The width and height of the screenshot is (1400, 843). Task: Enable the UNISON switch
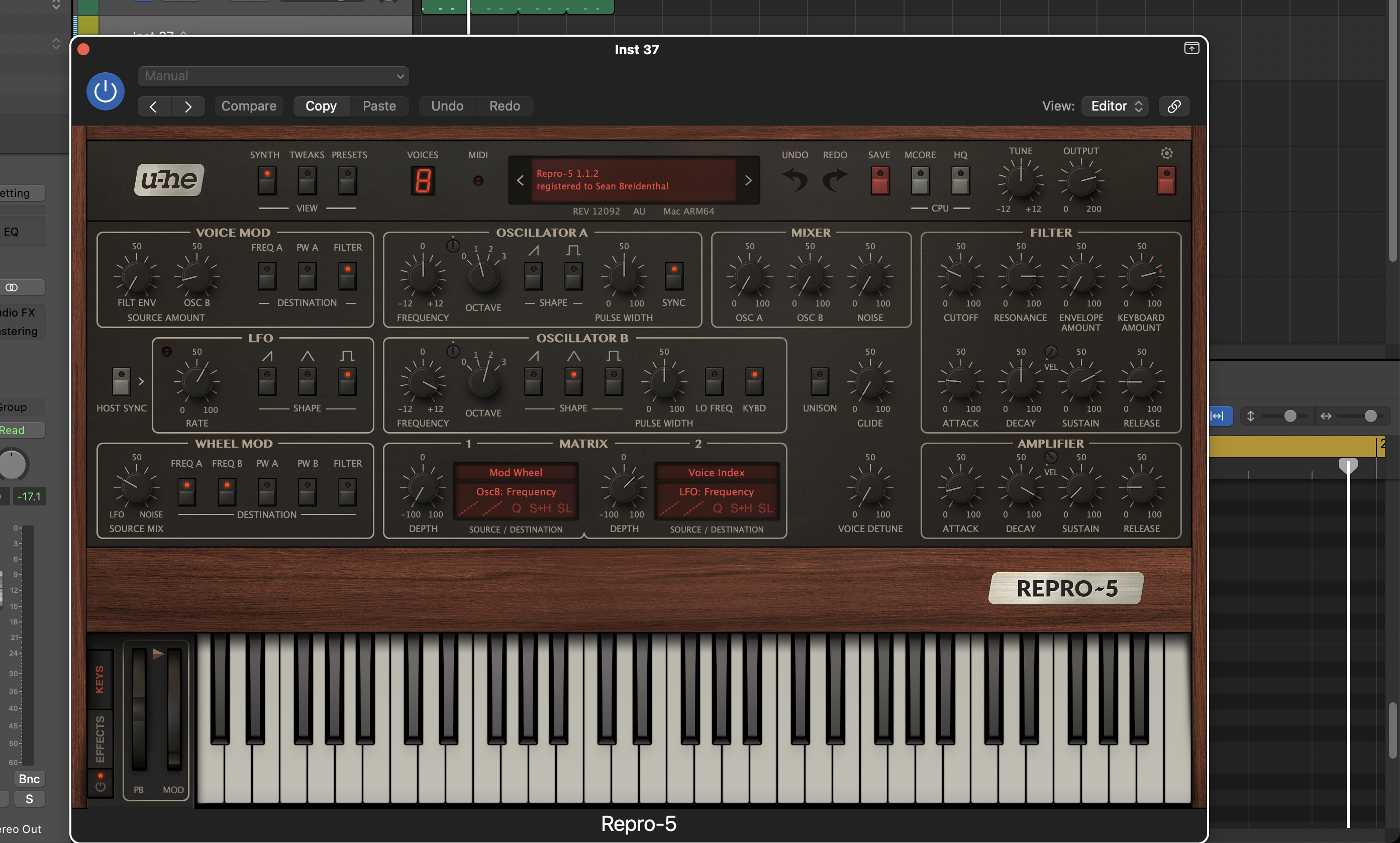click(819, 381)
